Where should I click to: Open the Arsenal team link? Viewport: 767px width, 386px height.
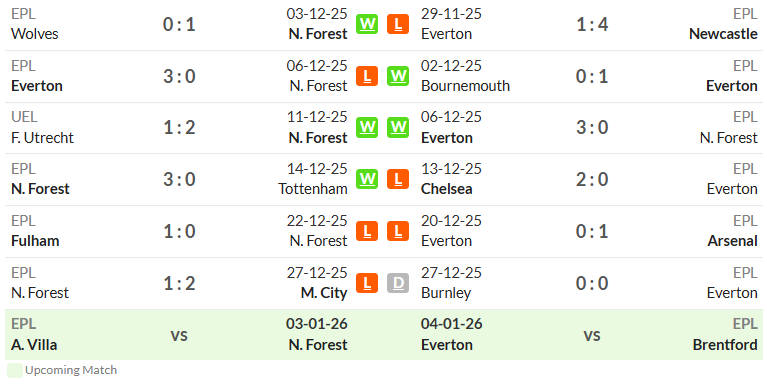click(732, 241)
